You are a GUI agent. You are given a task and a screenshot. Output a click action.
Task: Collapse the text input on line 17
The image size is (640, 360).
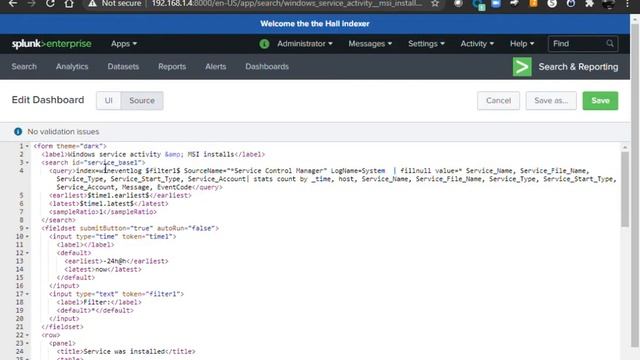27,294
